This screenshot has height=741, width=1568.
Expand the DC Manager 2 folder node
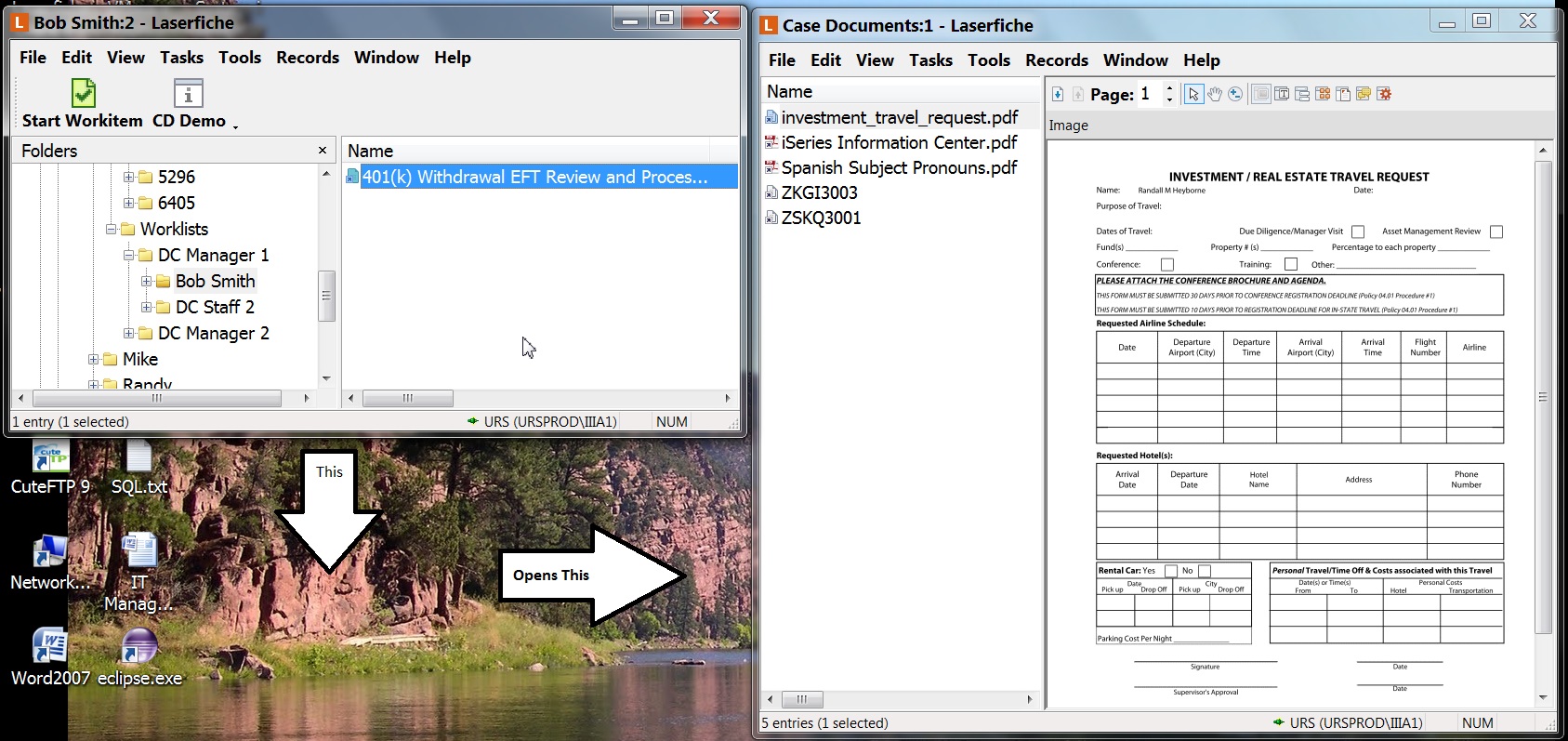click(129, 333)
